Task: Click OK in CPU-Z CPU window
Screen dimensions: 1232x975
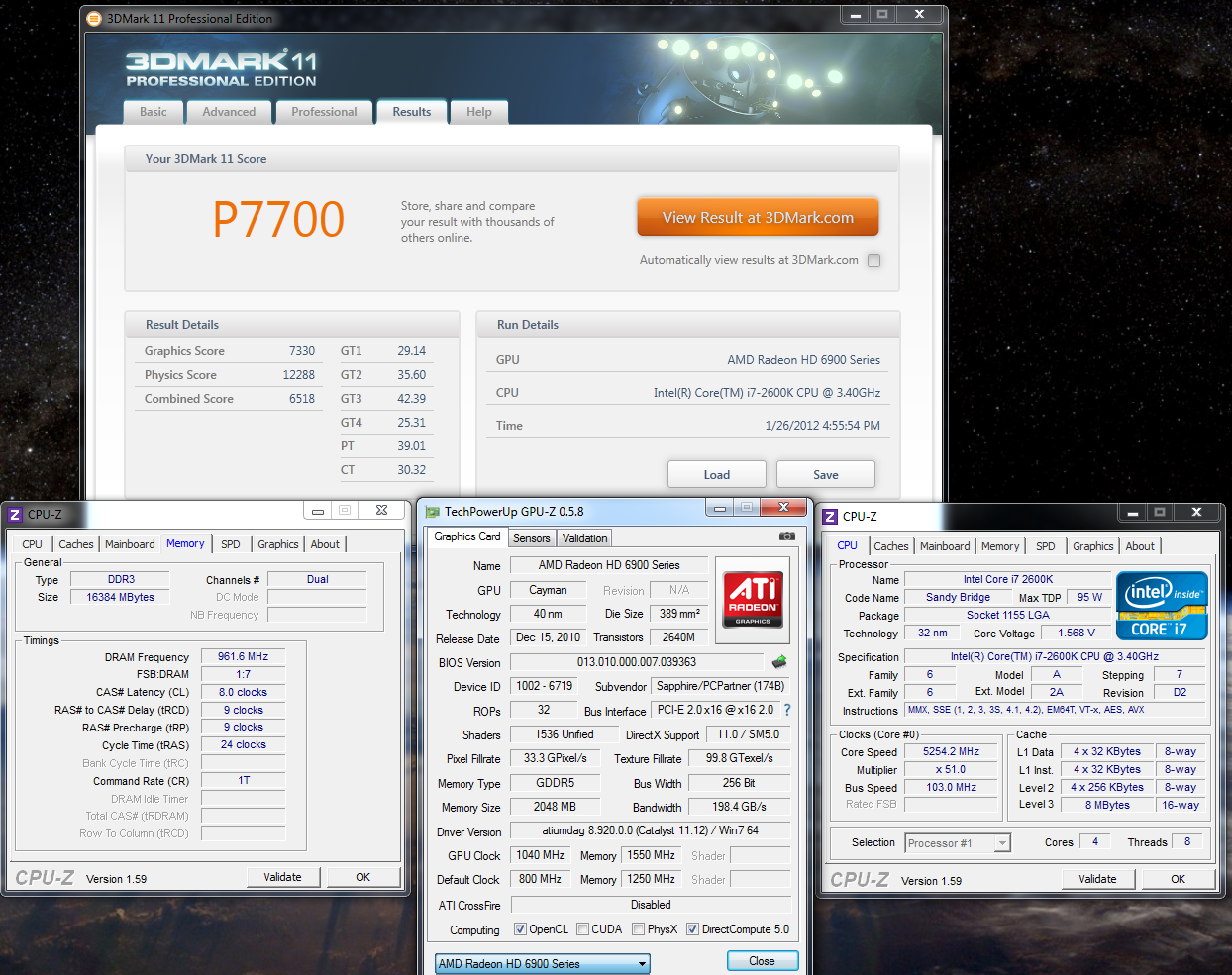Action: point(1179,879)
